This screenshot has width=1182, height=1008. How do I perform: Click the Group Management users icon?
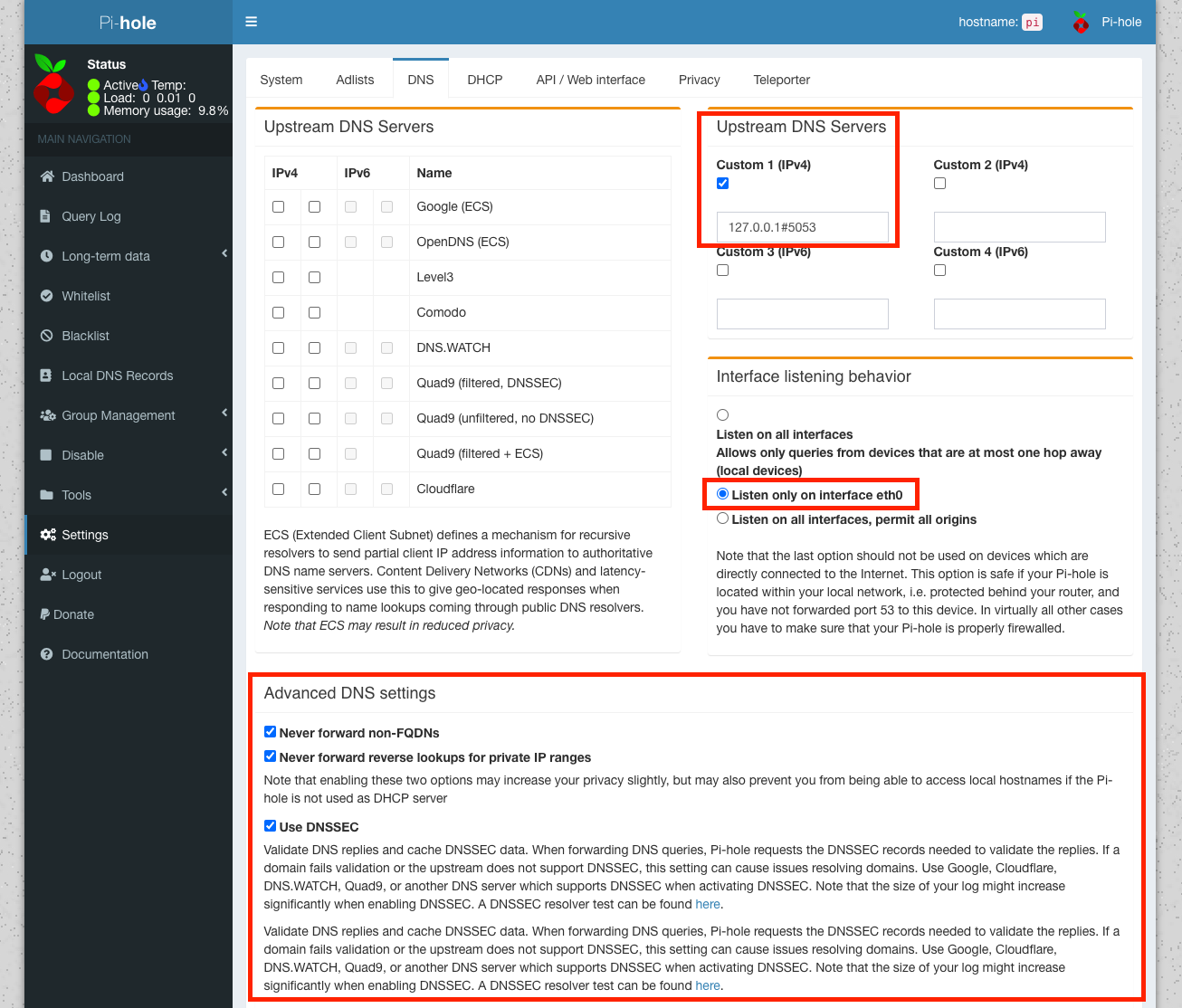click(48, 415)
